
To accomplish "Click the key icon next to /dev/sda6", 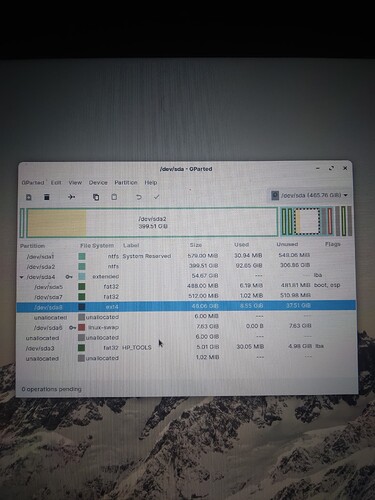I will click(x=72, y=328).
